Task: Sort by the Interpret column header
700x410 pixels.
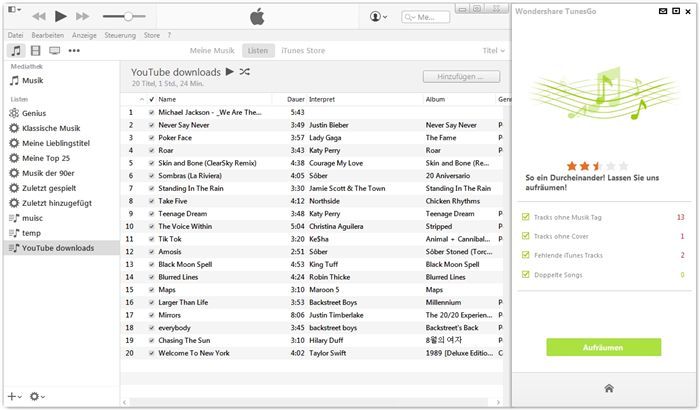Action: click(322, 99)
